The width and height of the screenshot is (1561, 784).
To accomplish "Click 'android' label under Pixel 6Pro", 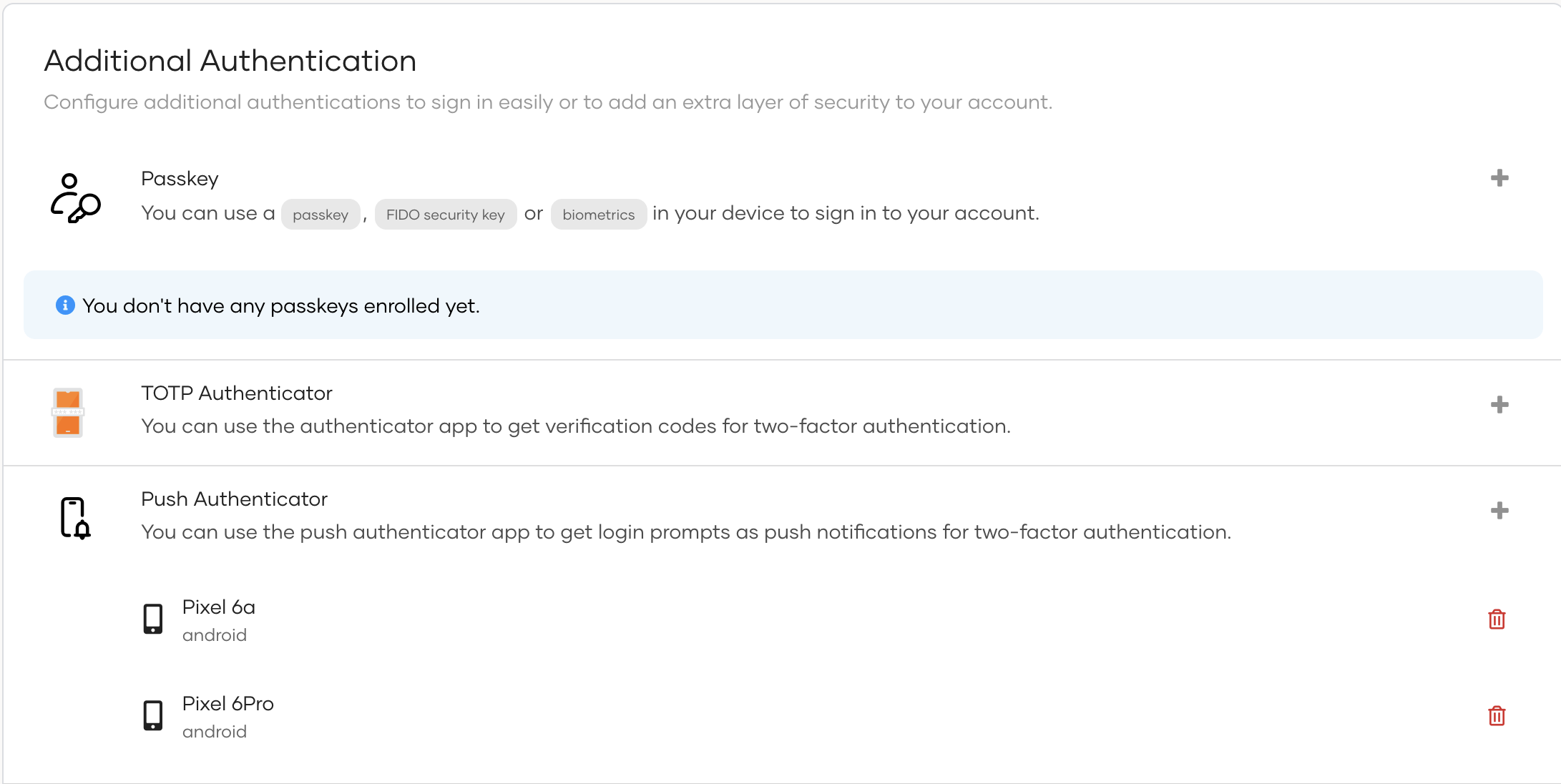I will click(x=215, y=732).
